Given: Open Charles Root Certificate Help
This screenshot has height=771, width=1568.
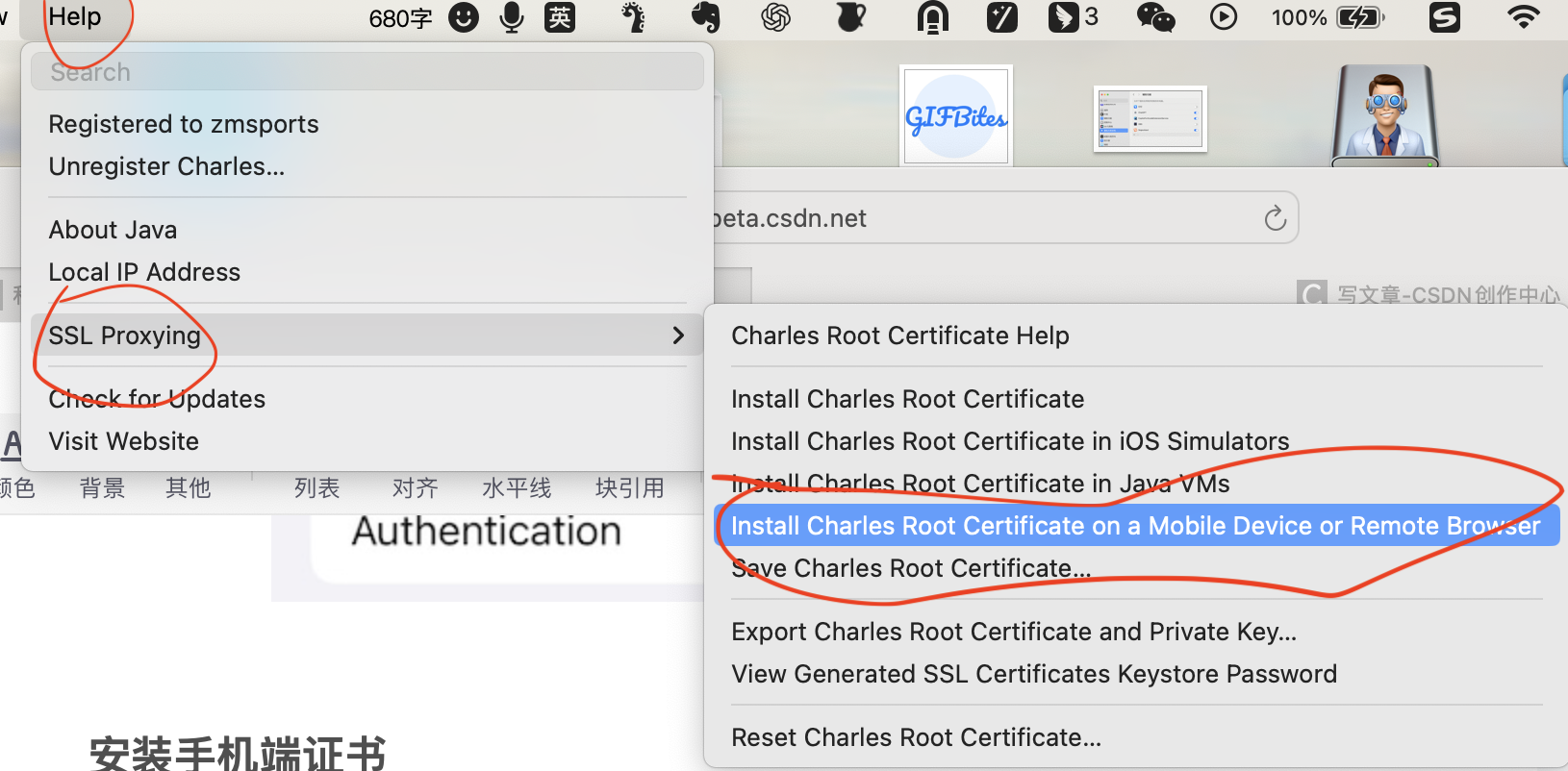Looking at the screenshot, I should (x=900, y=336).
